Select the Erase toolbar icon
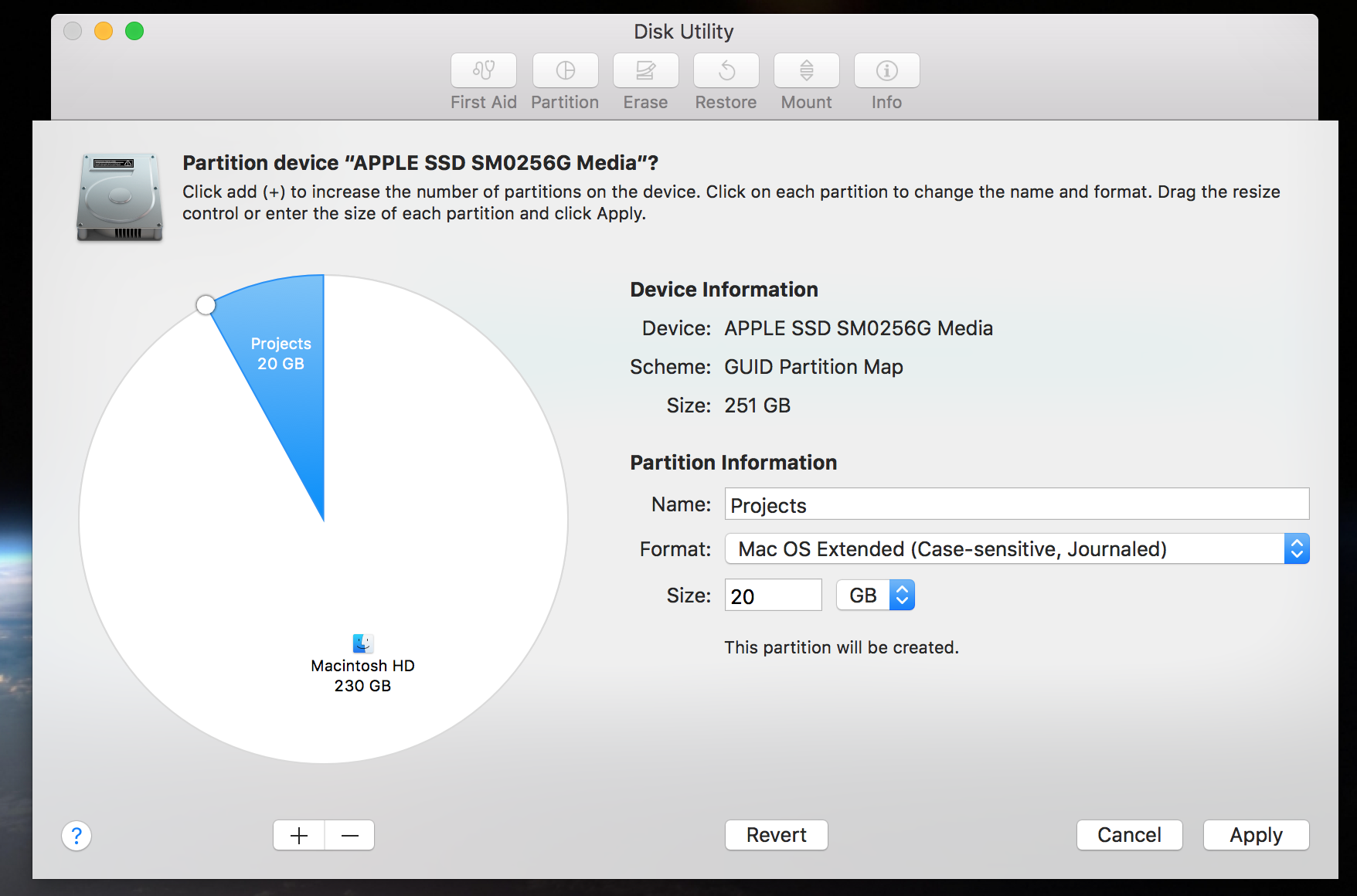This screenshot has height=896, width=1357. 645,71
